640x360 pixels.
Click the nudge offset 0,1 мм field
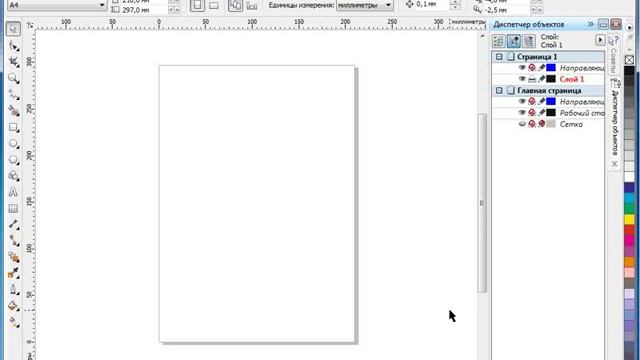coord(432,4)
